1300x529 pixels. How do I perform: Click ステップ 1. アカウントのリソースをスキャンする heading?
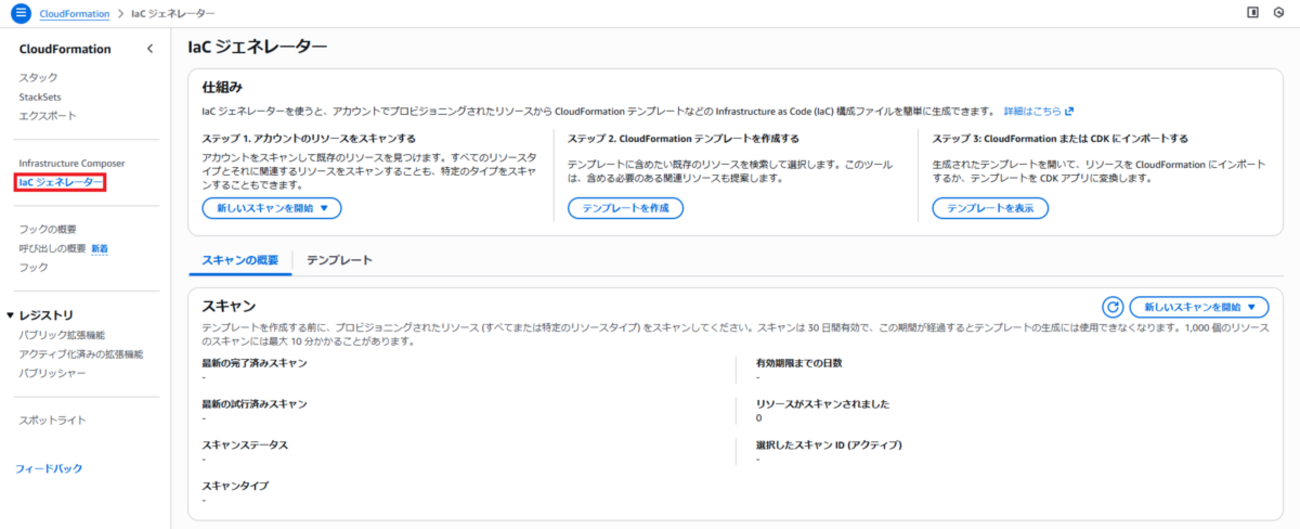coord(309,138)
